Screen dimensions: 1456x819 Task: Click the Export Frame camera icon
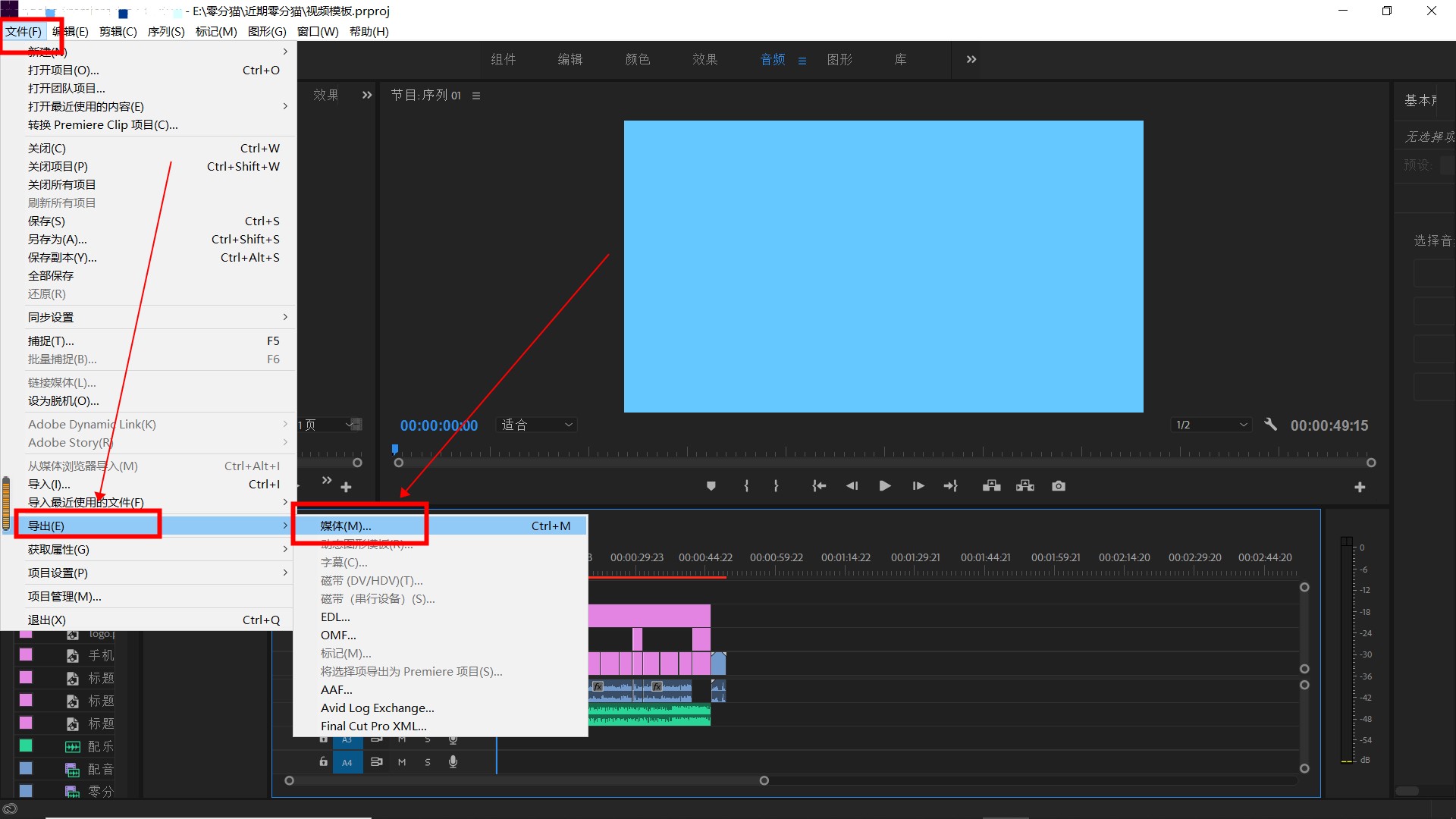pyautogui.click(x=1059, y=486)
